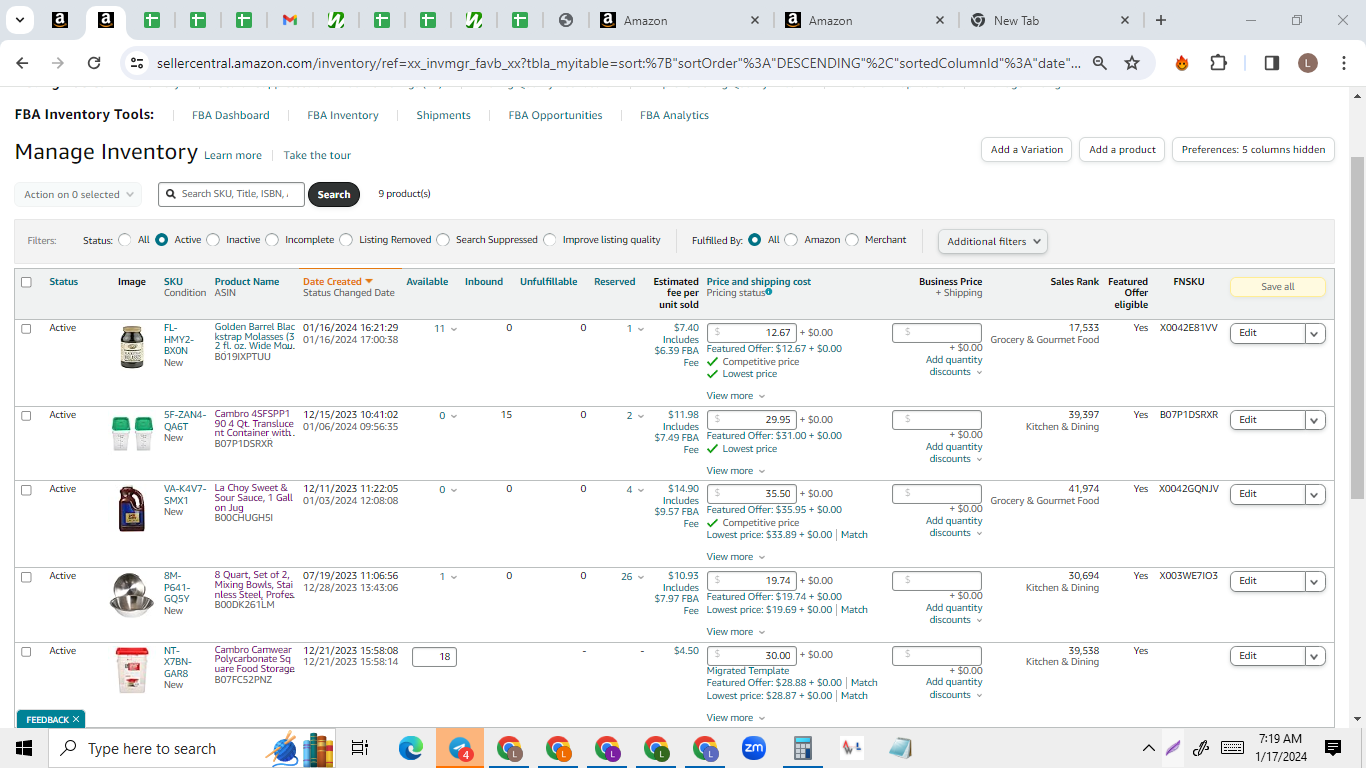Bookmark this page with the star icon

pos(1132,63)
